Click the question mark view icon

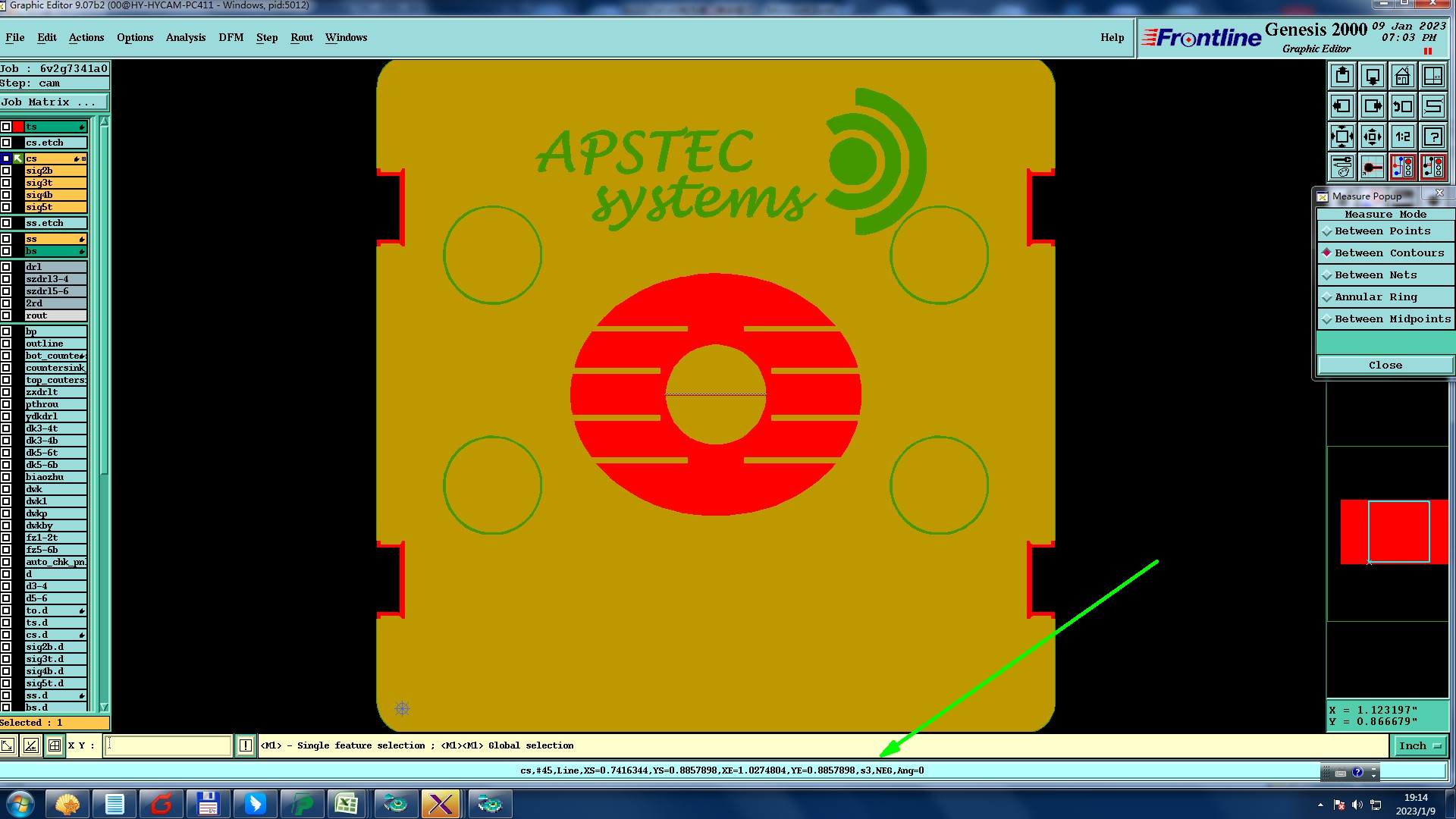click(x=1433, y=136)
